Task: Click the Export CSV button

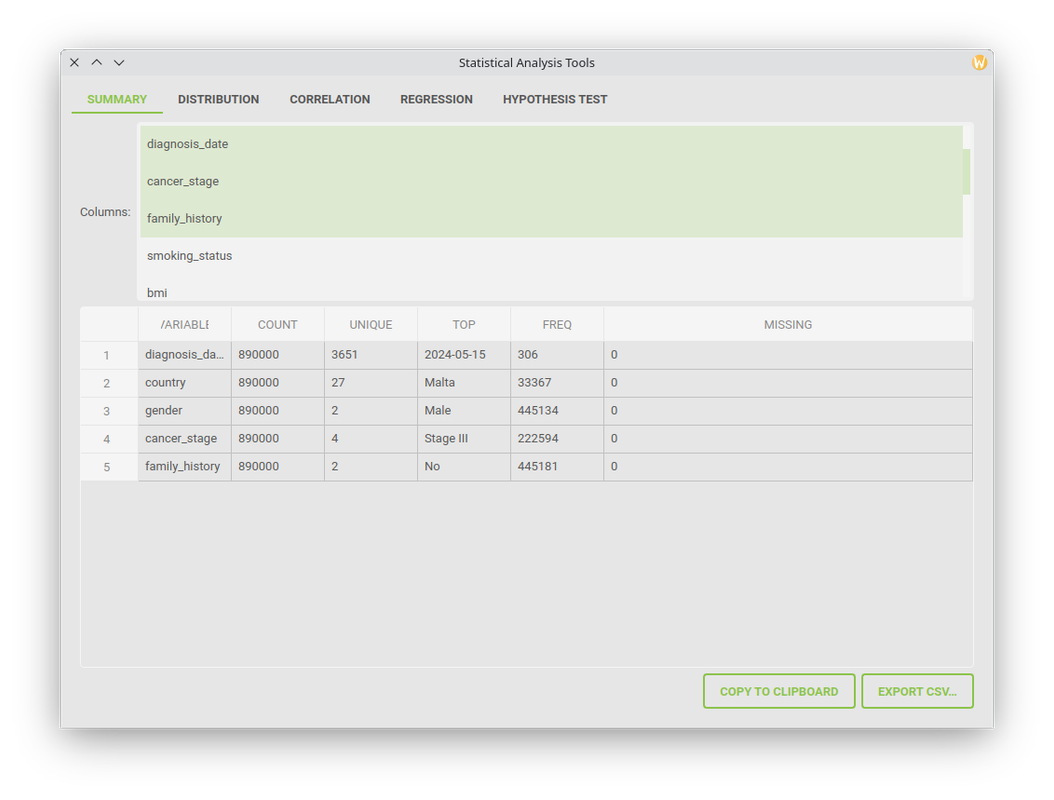Action: pyautogui.click(x=918, y=691)
